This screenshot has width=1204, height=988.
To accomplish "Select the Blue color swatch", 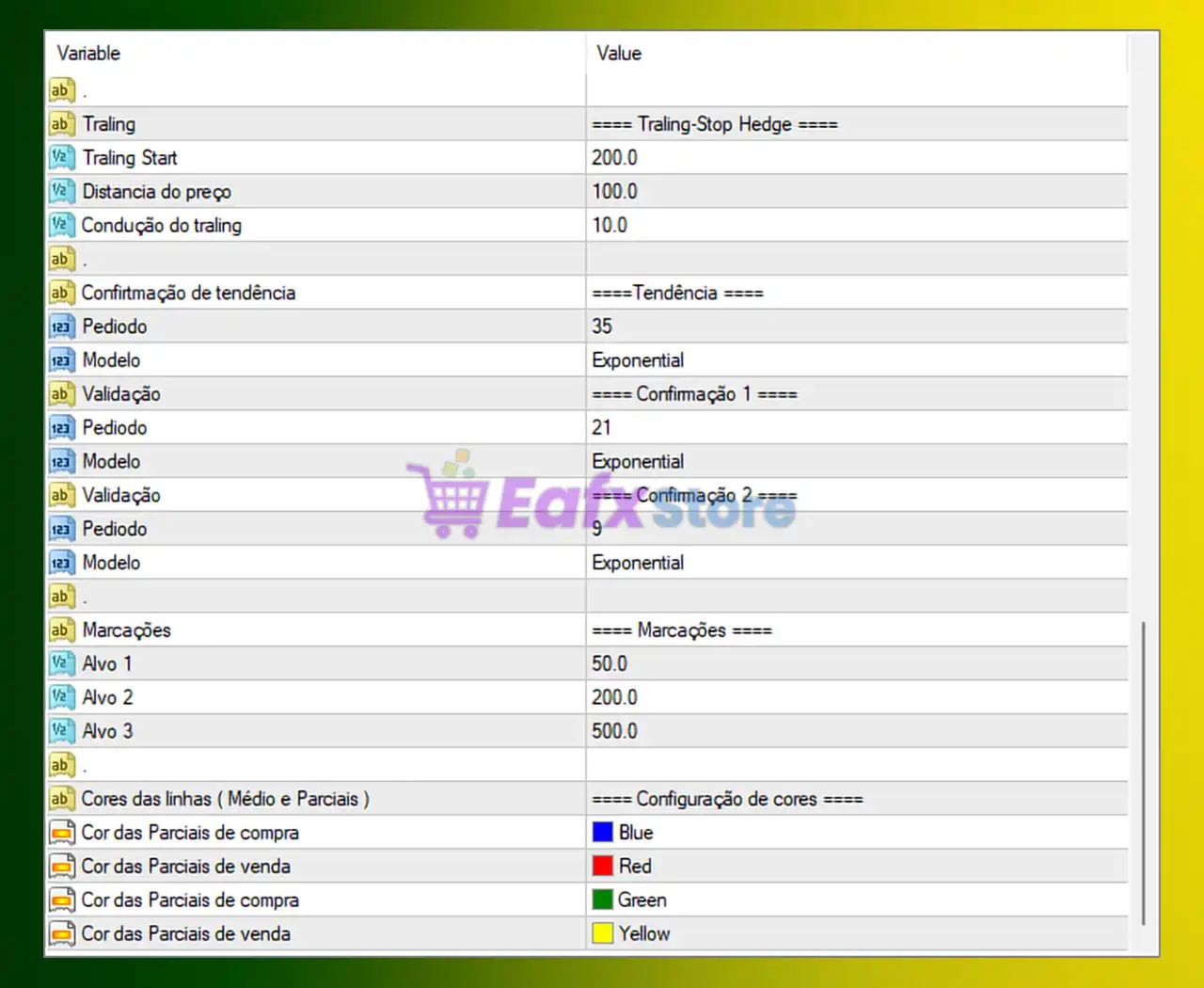I will pos(603,832).
